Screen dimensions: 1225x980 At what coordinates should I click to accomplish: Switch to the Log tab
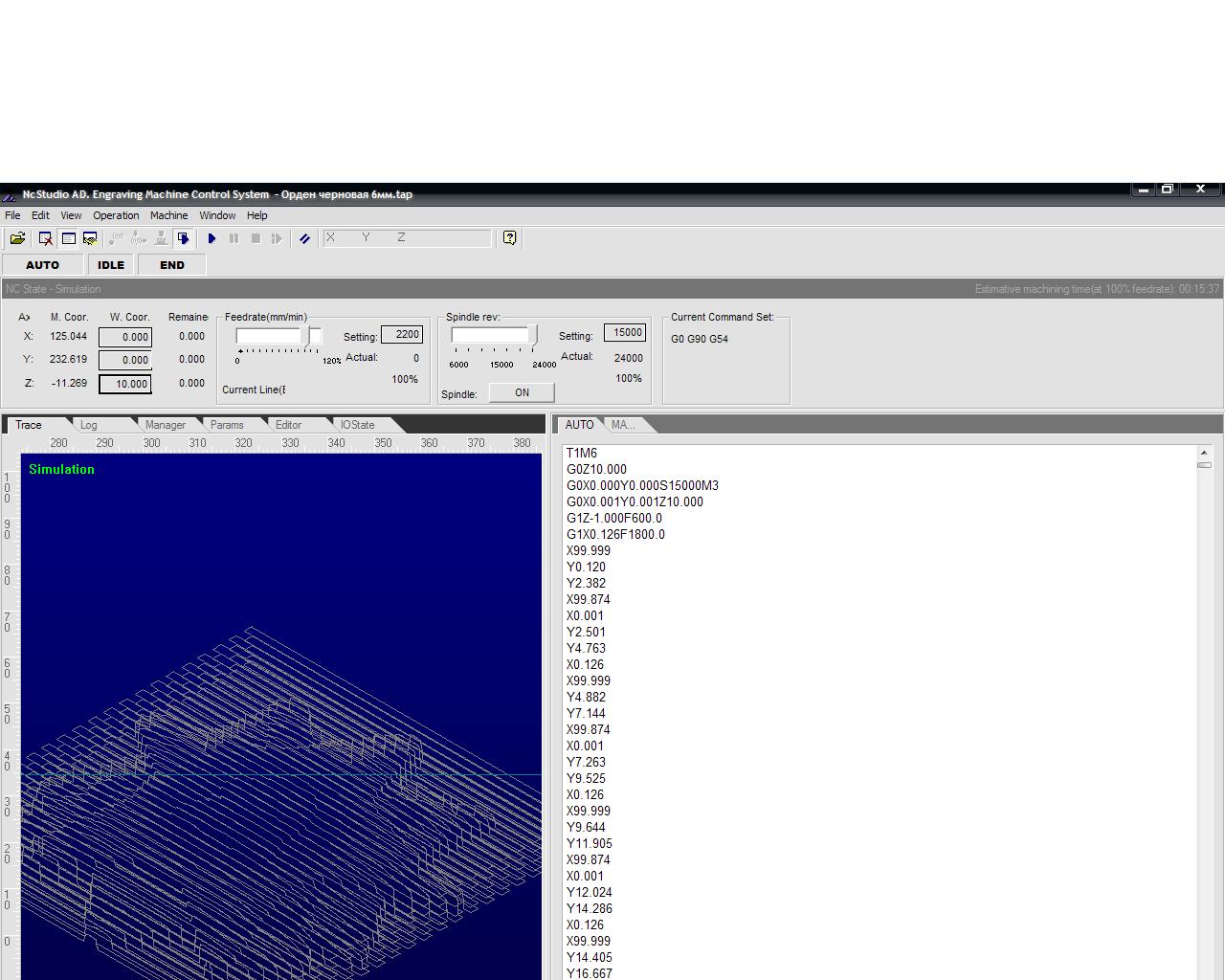point(89,425)
